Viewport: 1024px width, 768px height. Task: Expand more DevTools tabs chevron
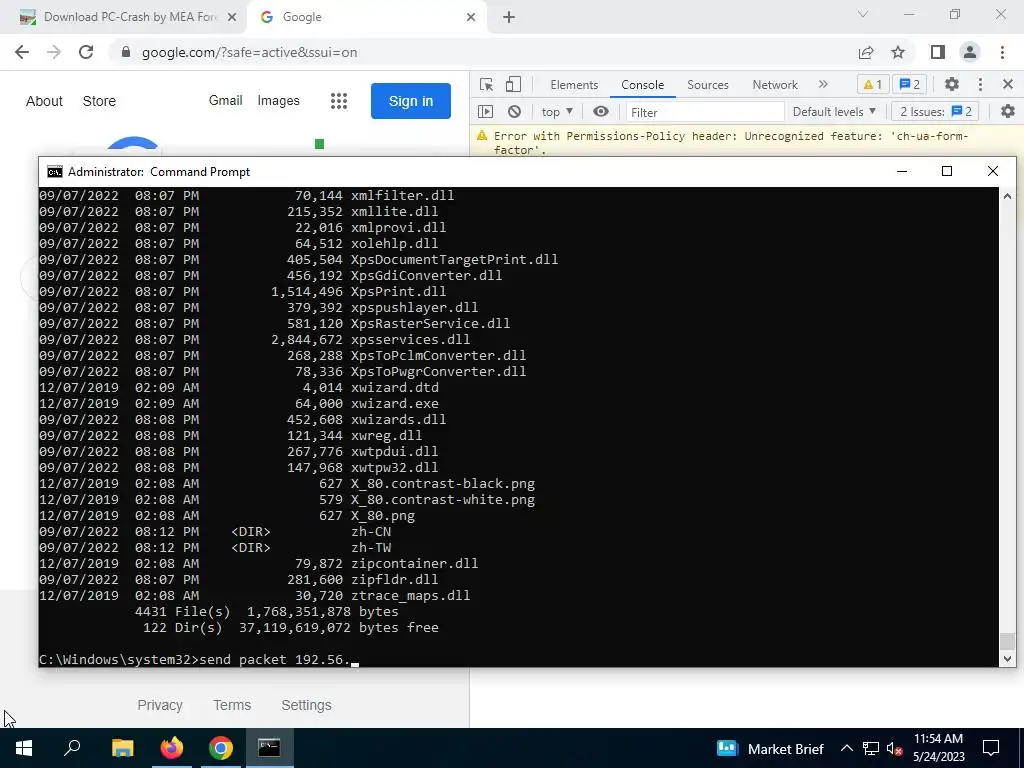coord(823,84)
